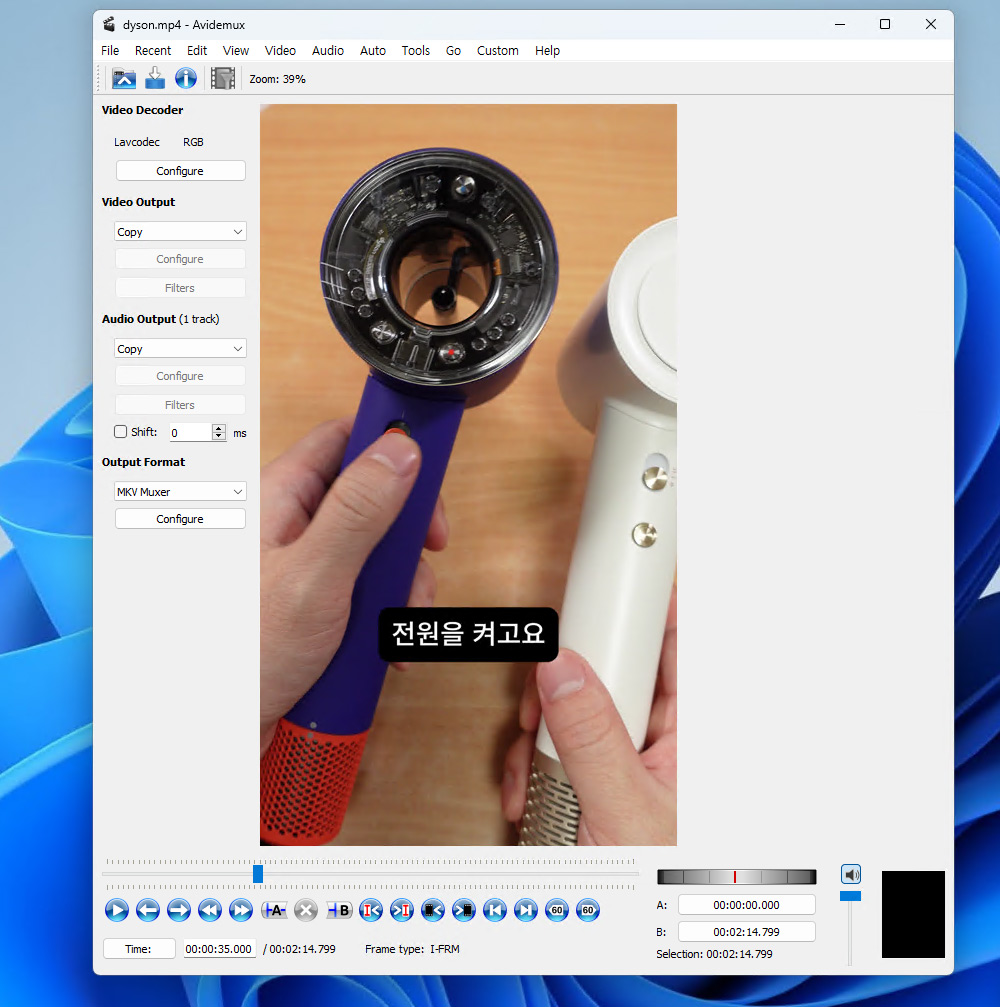Image resolution: width=1000 pixels, height=1007 pixels.
Task: Jump to last frame
Action: (526, 910)
